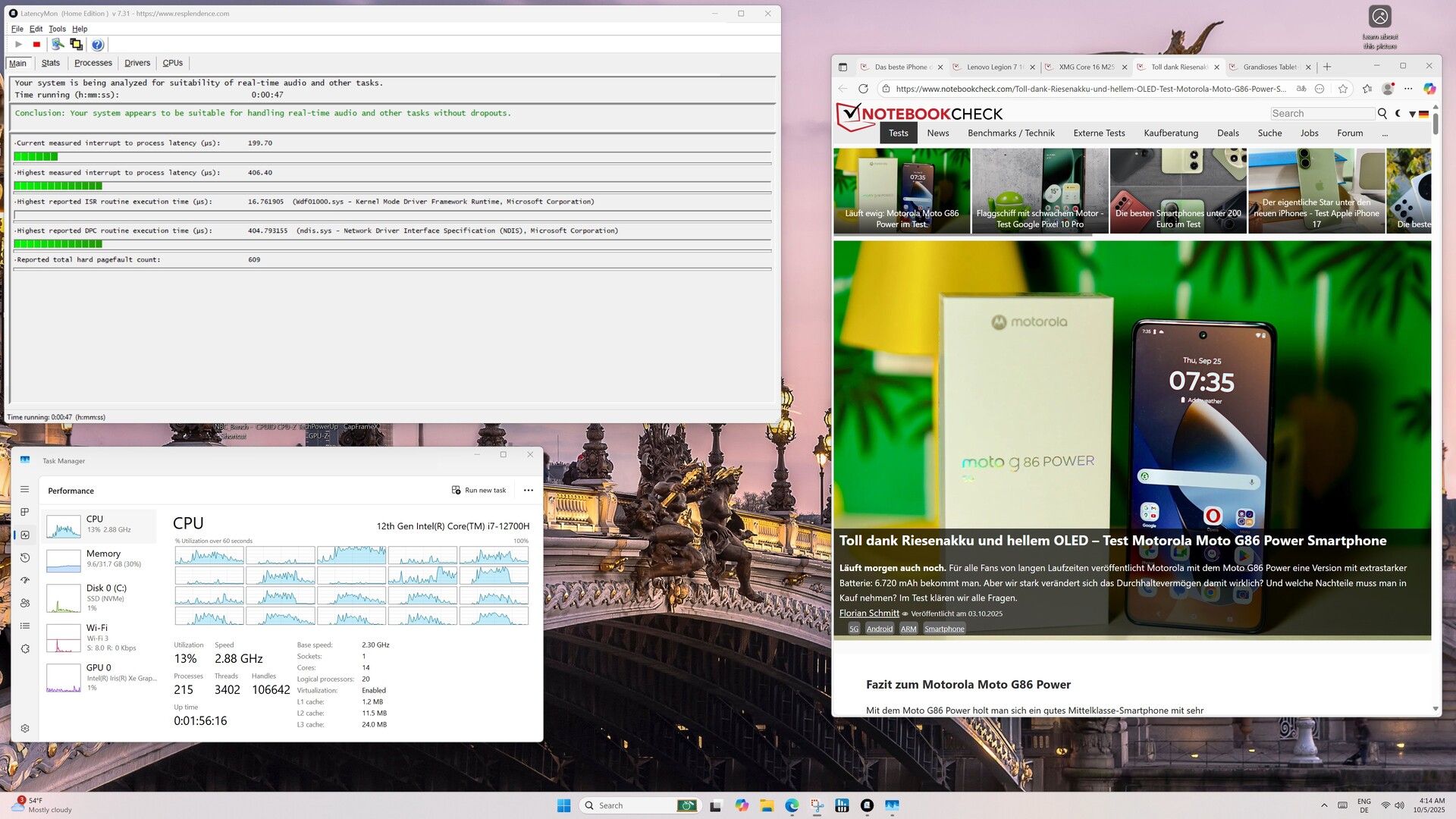Switch to the Drivers tab
1456x819 pixels.
pos(137,63)
